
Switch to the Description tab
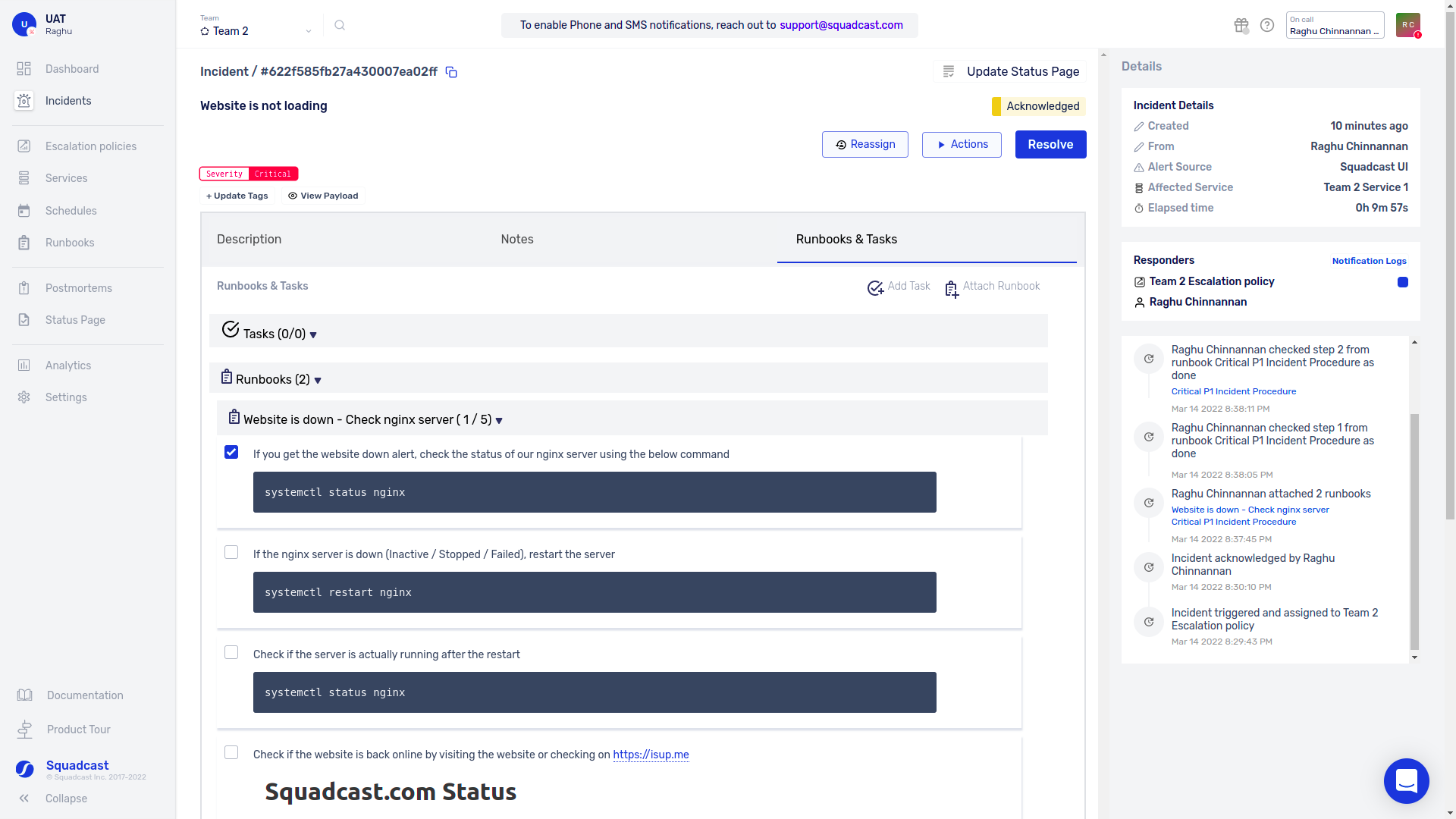(x=249, y=240)
